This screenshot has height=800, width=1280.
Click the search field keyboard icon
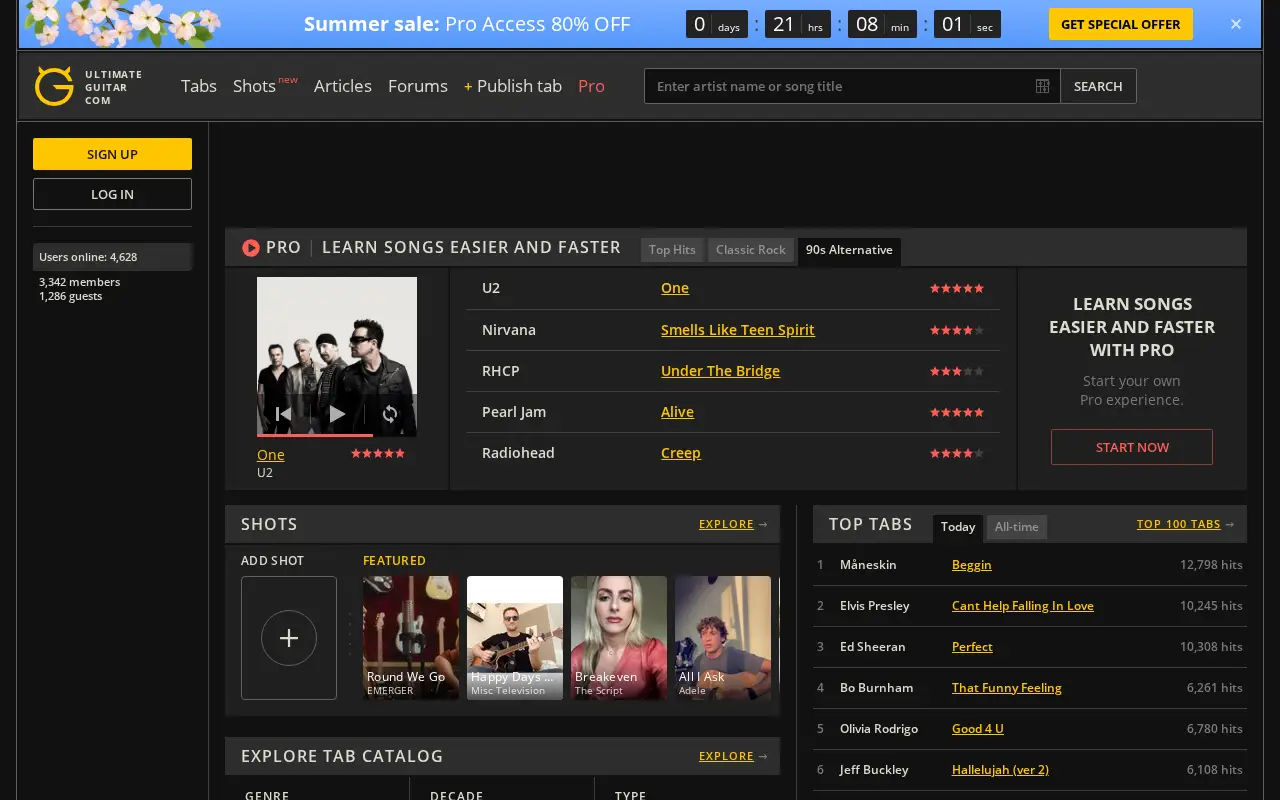click(x=1042, y=86)
